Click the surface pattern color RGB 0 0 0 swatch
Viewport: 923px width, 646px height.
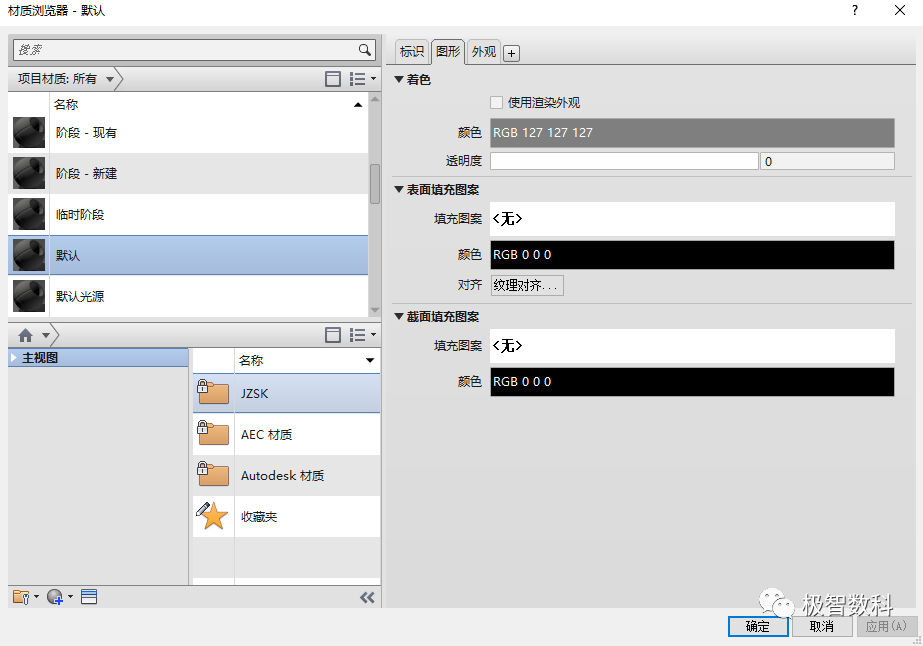(692, 255)
